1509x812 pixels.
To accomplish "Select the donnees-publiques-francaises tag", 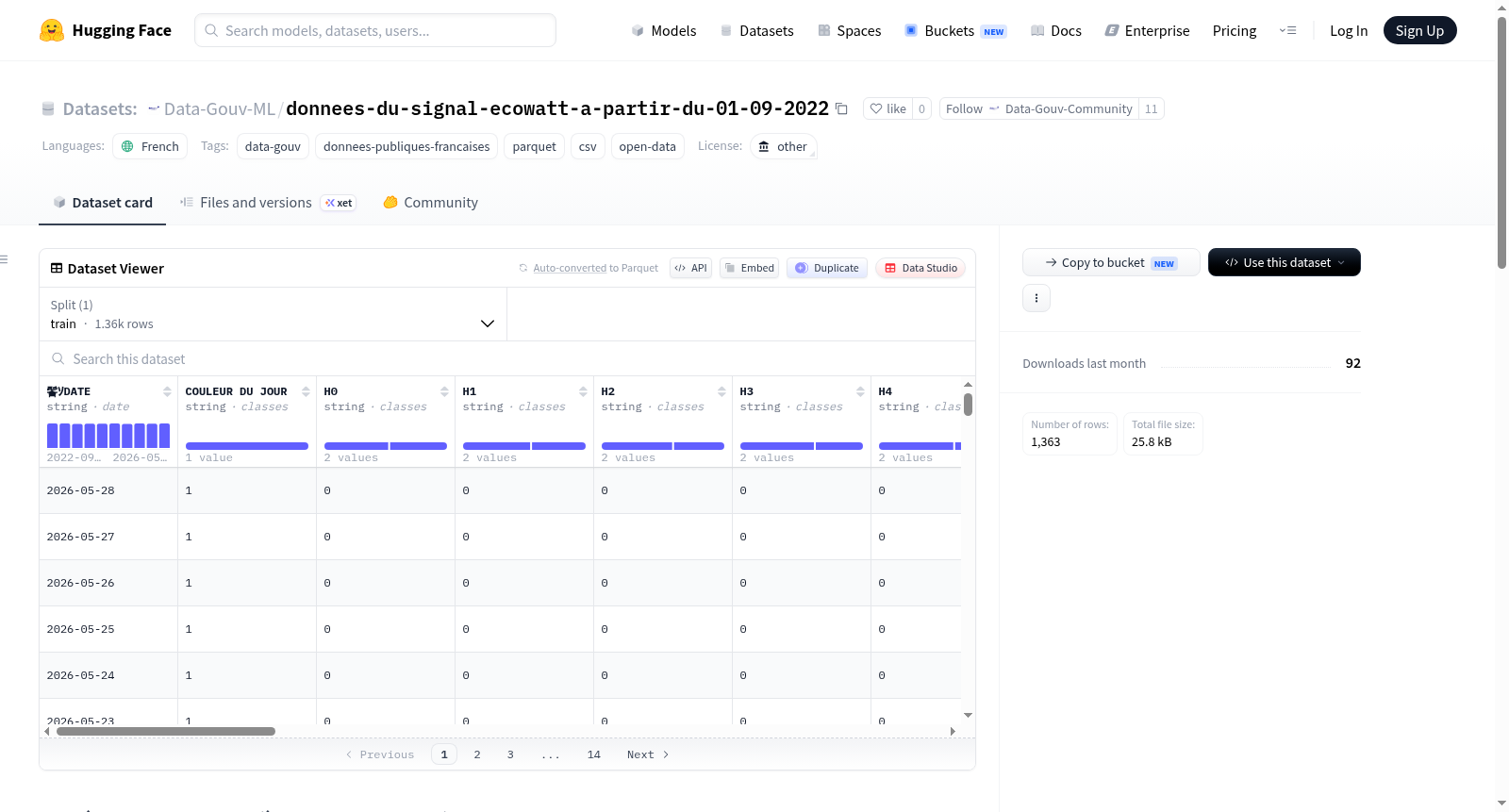I will pyautogui.click(x=406, y=146).
